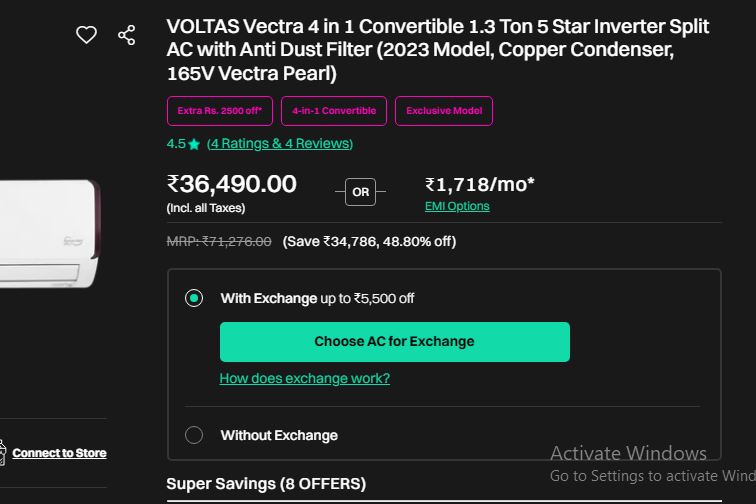
Task: Click the Extra Rs. 2500 off tag
Action: click(x=220, y=111)
